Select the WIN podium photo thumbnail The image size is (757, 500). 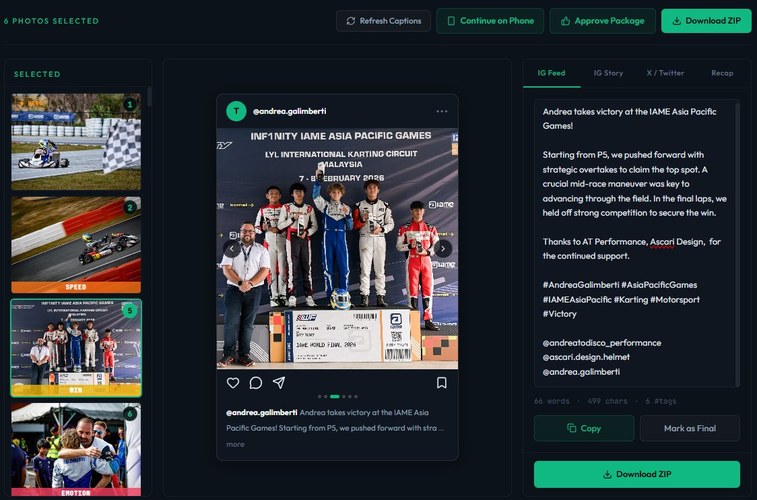tap(76, 348)
